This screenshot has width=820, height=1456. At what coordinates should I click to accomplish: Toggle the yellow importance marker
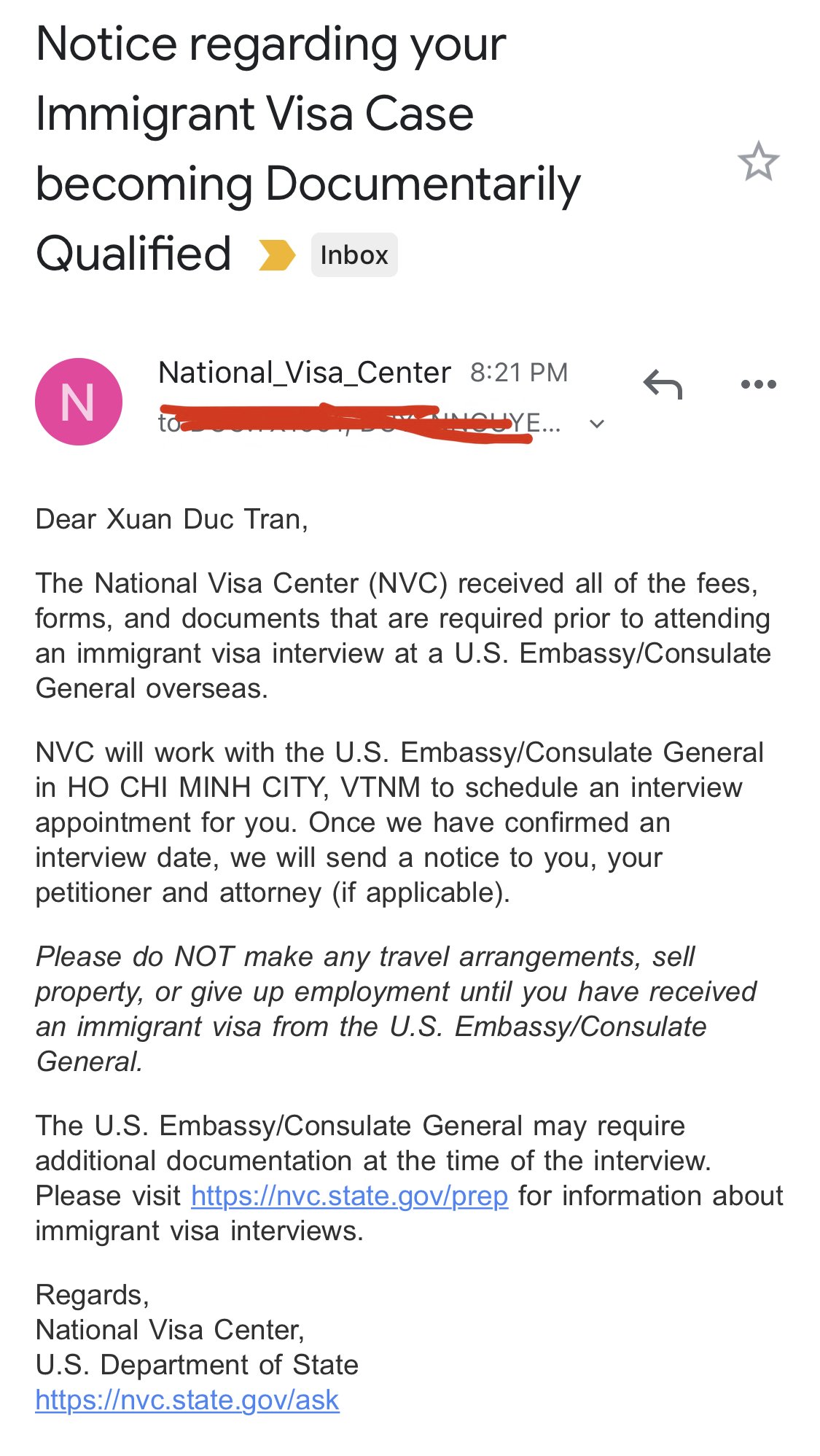click(x=277, y=255)
